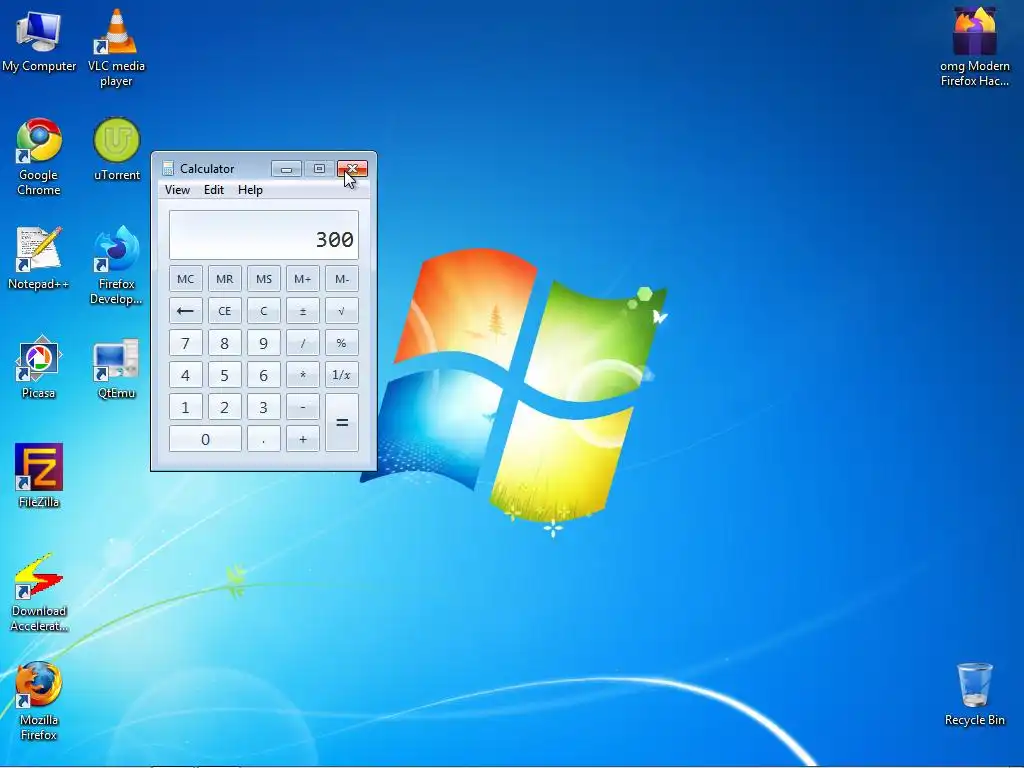Screen dimensions: 1024x768
Task: Click the 1 key on Calculator
Action: pyautogui.click(x=185, y=407)
